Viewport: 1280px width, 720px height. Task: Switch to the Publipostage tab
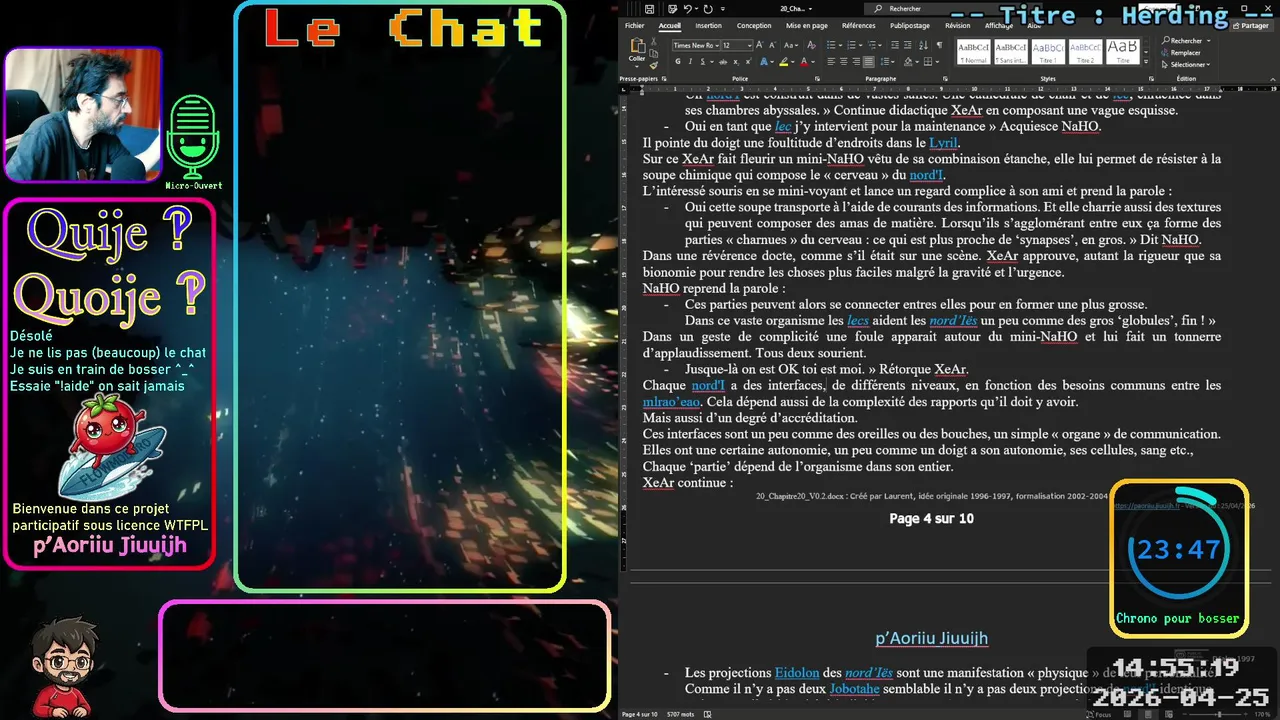point(910,25)
